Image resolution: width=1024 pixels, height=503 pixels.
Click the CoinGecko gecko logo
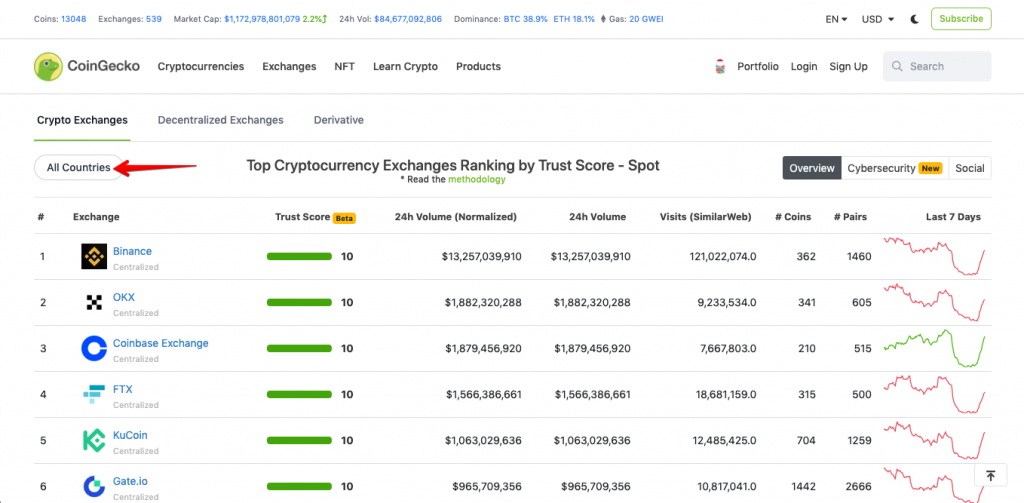point(48,67)
